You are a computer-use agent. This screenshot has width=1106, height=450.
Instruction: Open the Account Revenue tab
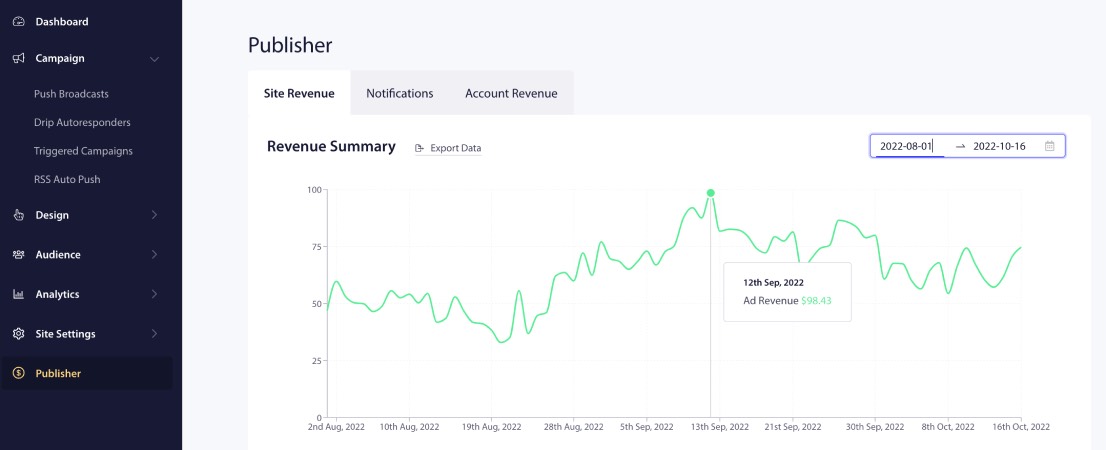(511, 93)
